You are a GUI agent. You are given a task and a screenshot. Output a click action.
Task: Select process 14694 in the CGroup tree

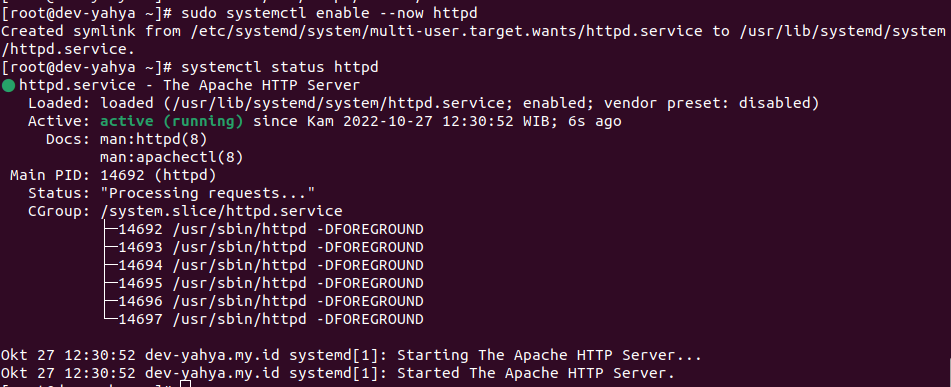point(271,266)
